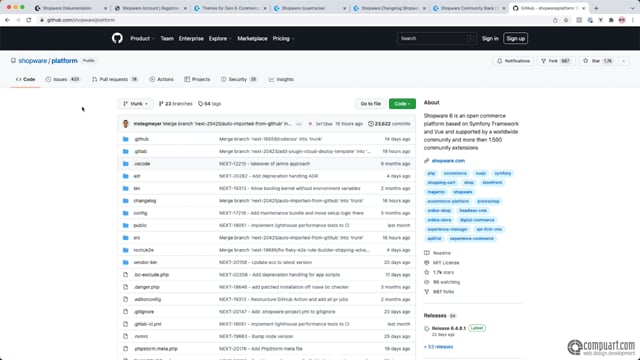Open the Explore dropdown menu
Image resolution: width=640 pixels, height=360 pixels.
point(220,38)
